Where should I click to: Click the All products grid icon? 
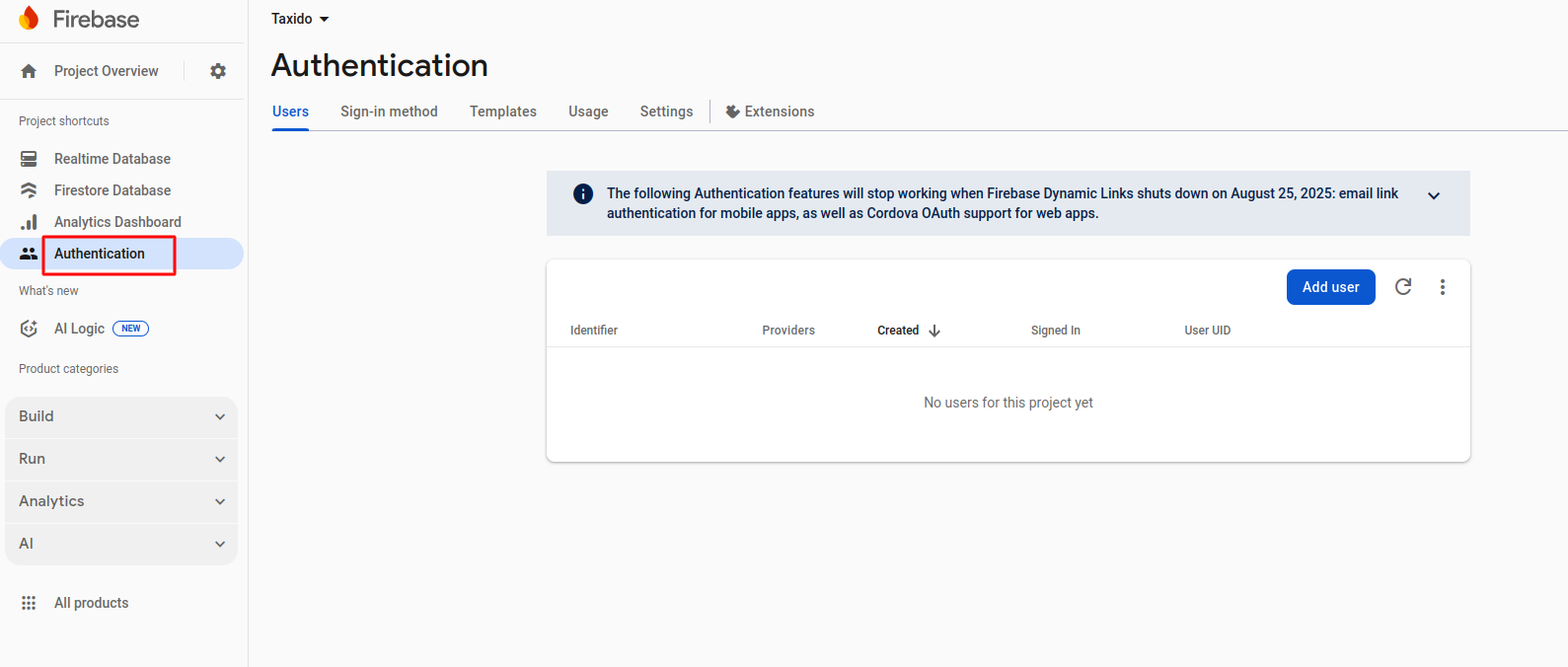(29, 603)
